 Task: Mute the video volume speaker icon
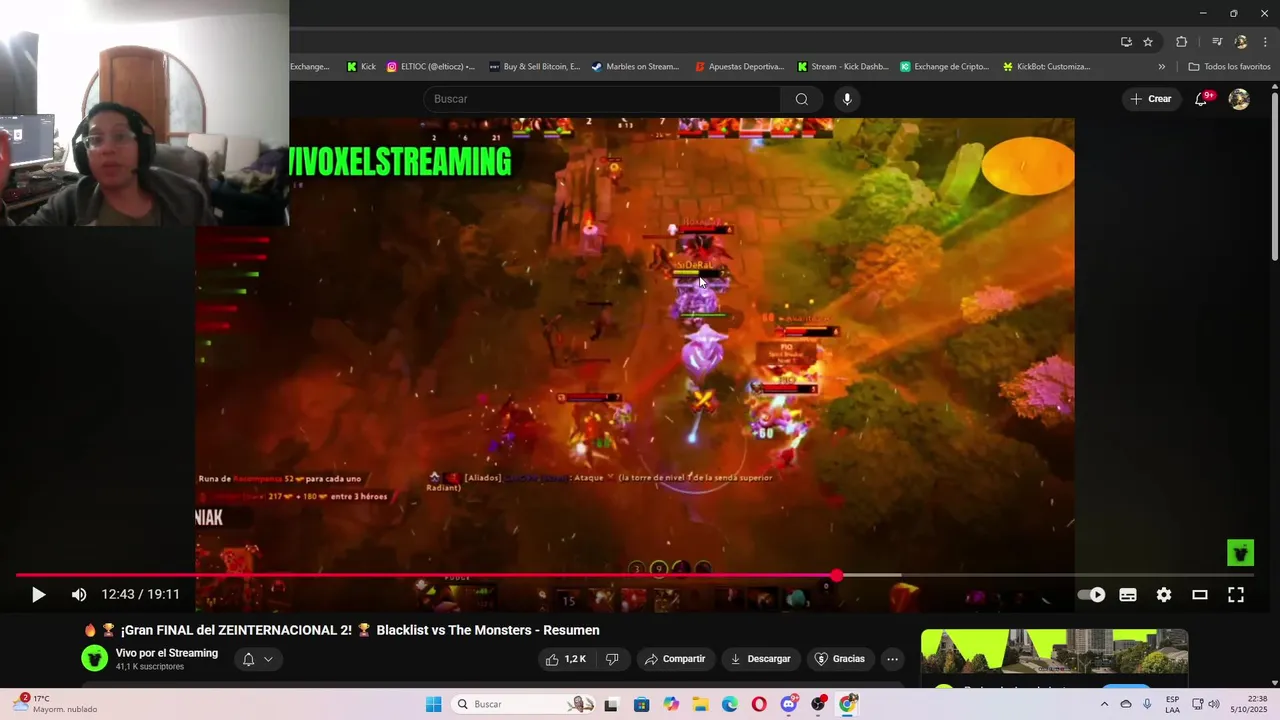pos(79,595)
